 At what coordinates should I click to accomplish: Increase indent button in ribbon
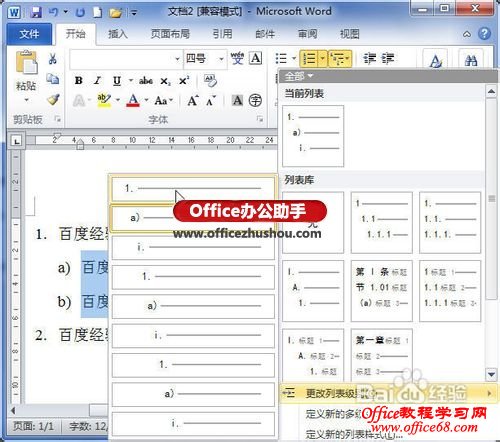pyautogui.click(x=388, y=59)
